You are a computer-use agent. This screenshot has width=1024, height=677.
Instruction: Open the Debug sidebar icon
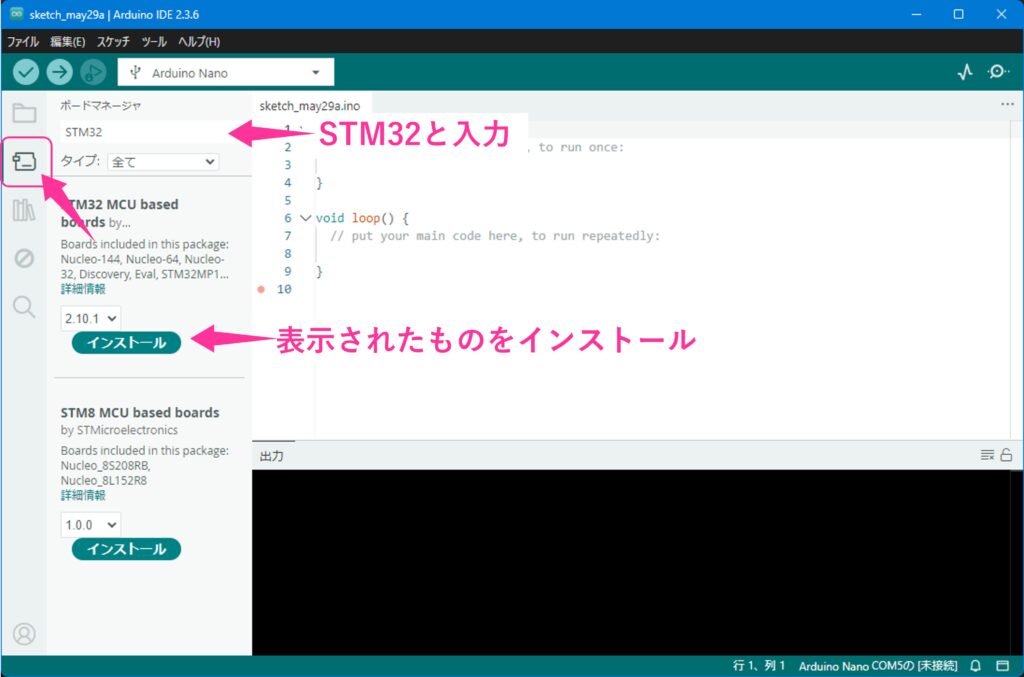click(24, 259)
